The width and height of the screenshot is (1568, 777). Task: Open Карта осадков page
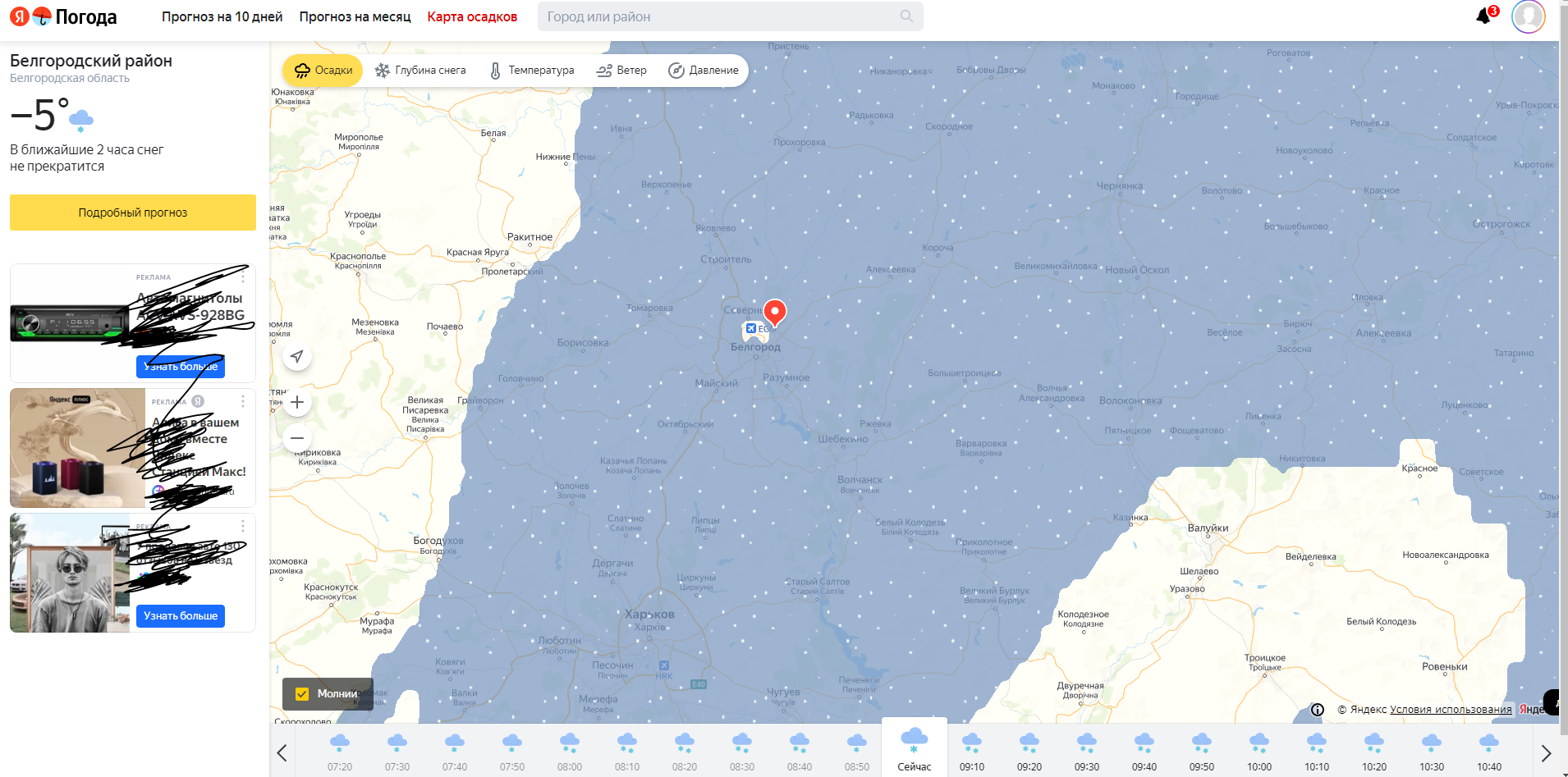pos(472,16)
